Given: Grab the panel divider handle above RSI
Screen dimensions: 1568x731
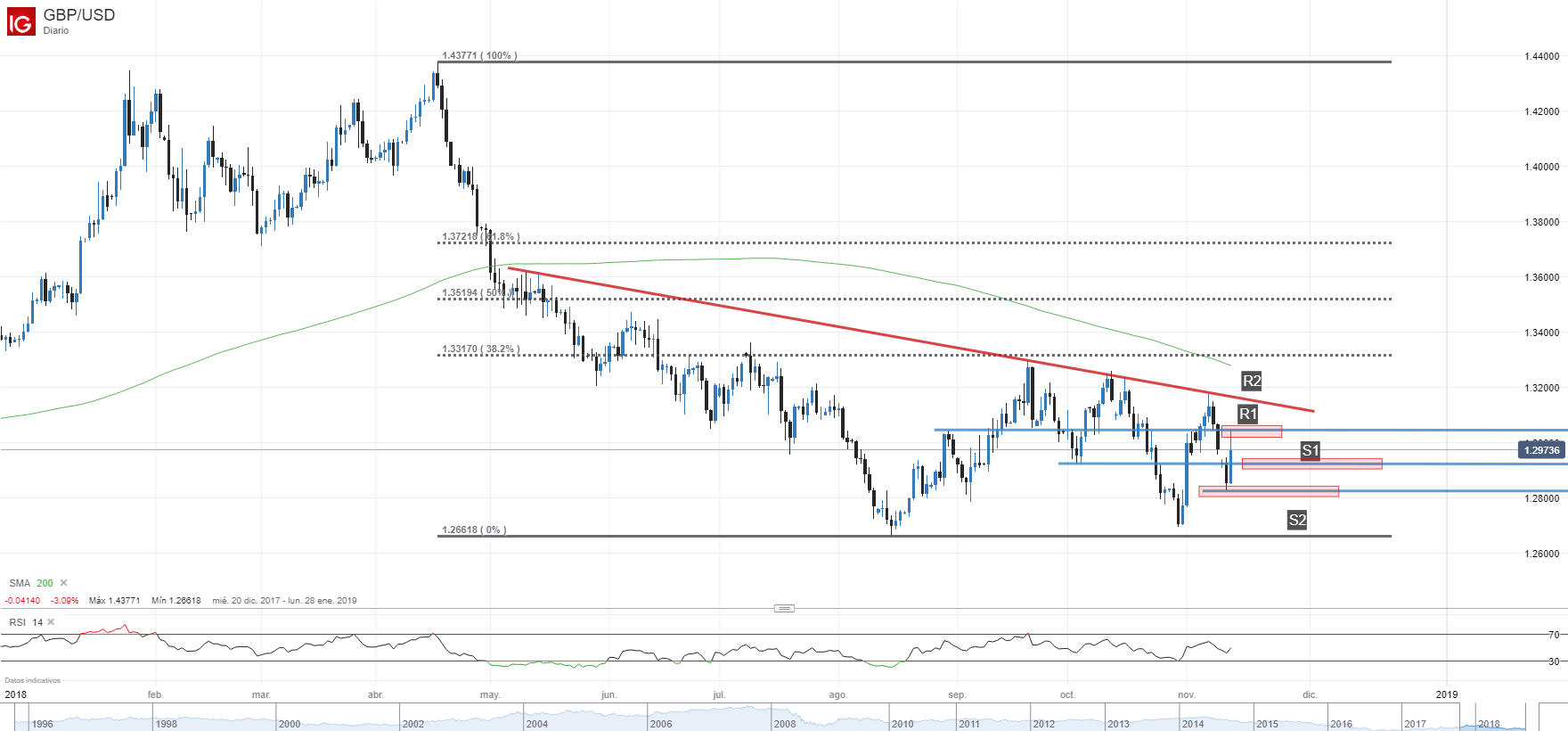Looking at the screenshot, I should point(784,608).
